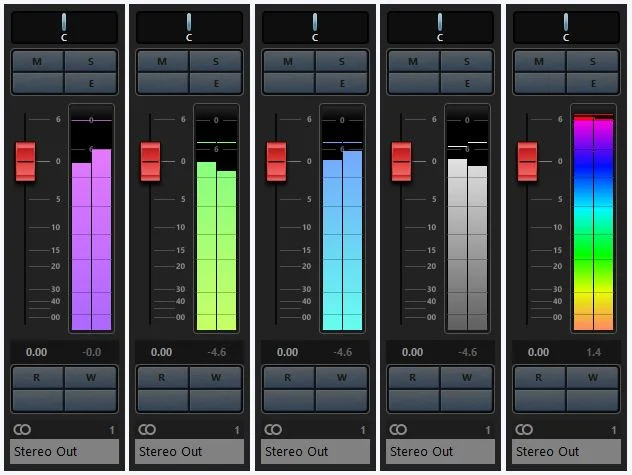632x475 pixels.
Task: Enable Write automation W on purple-meter strip
Action: tap(91, 378)
